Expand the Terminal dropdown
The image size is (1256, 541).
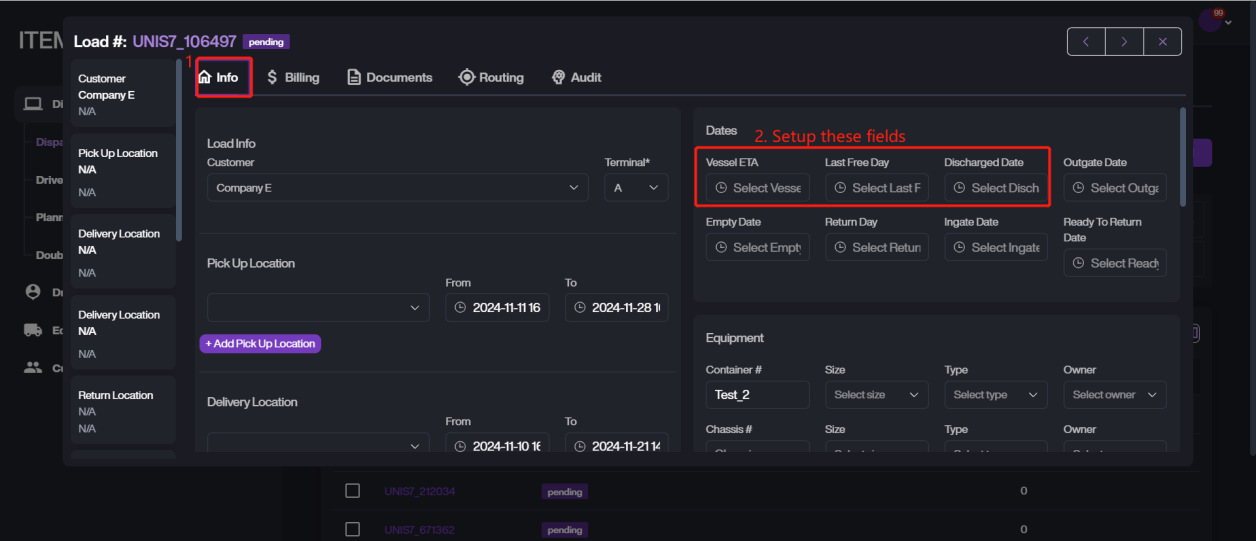pos(636,187)
